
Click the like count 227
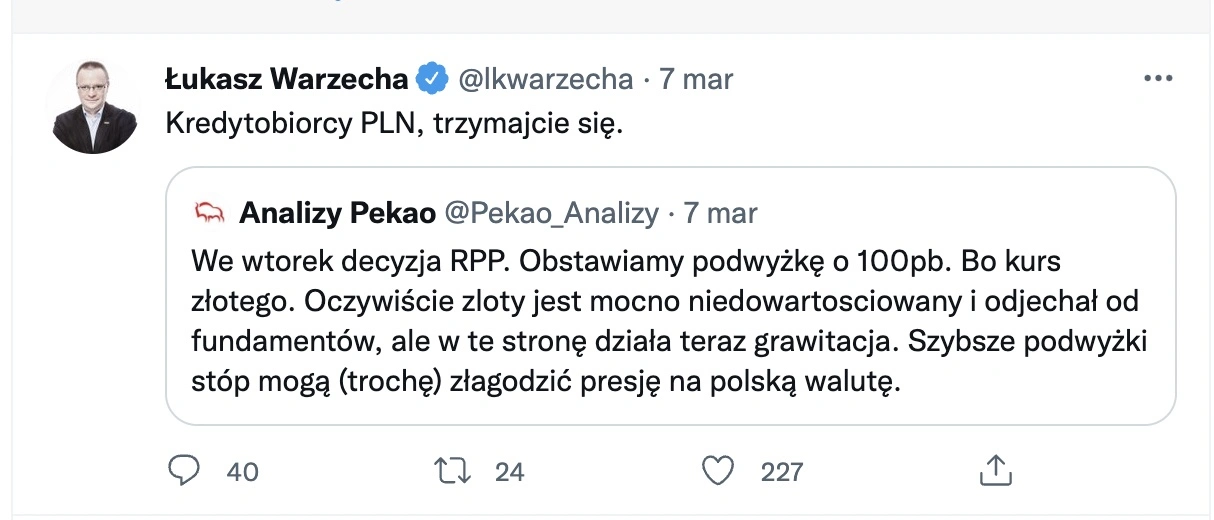point(781,471)
